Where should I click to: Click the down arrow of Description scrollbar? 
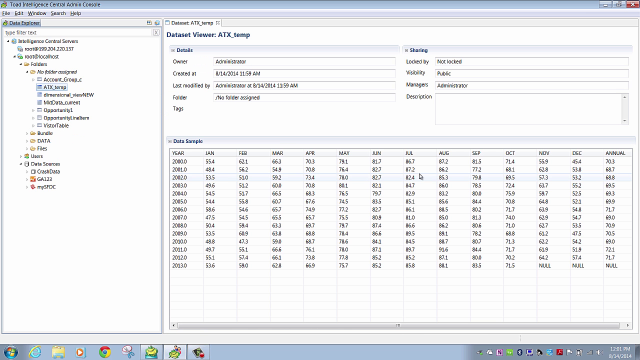(x=624, y=121)
